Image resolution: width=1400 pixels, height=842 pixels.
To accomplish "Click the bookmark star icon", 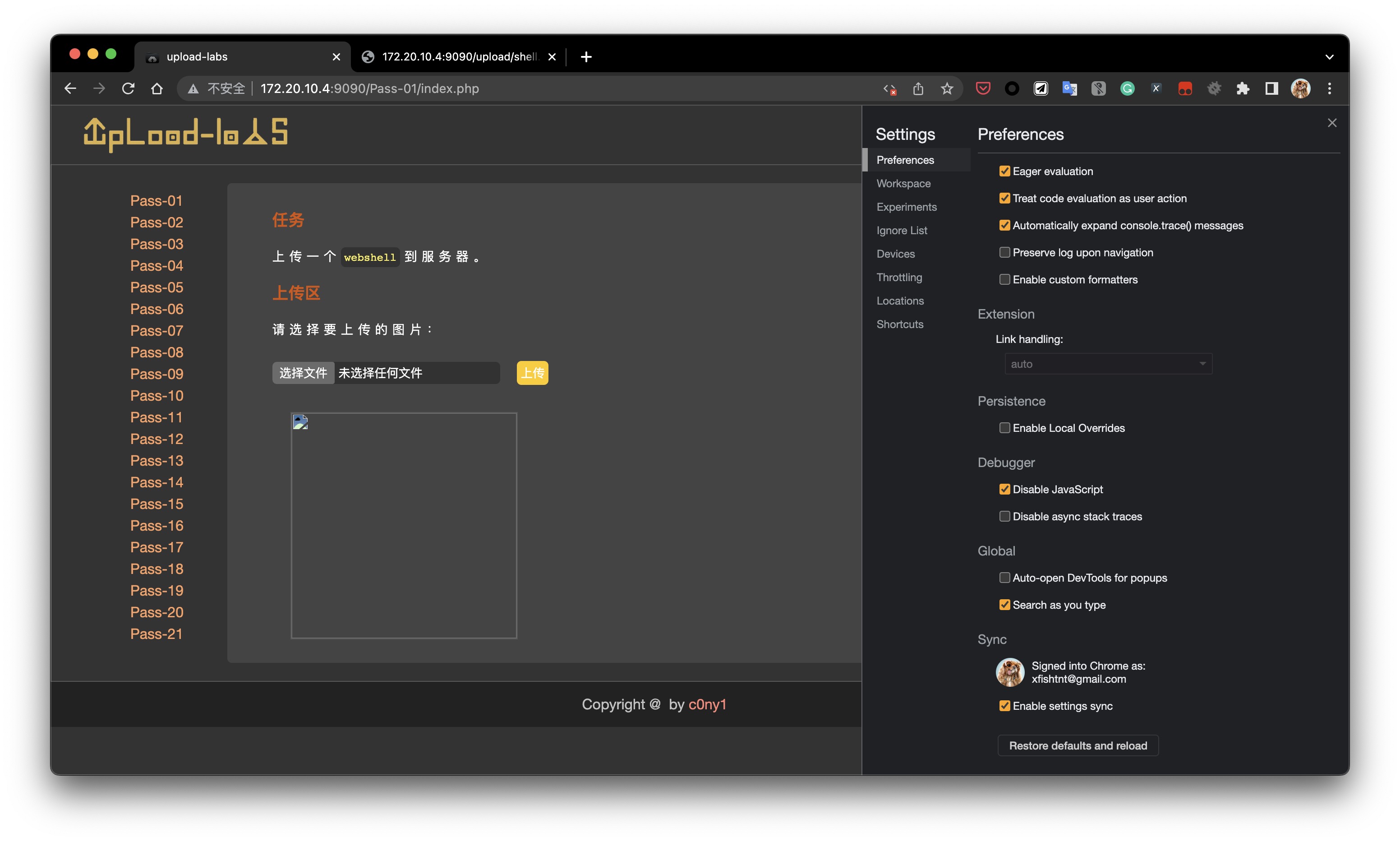I will [x=946, y=88].
